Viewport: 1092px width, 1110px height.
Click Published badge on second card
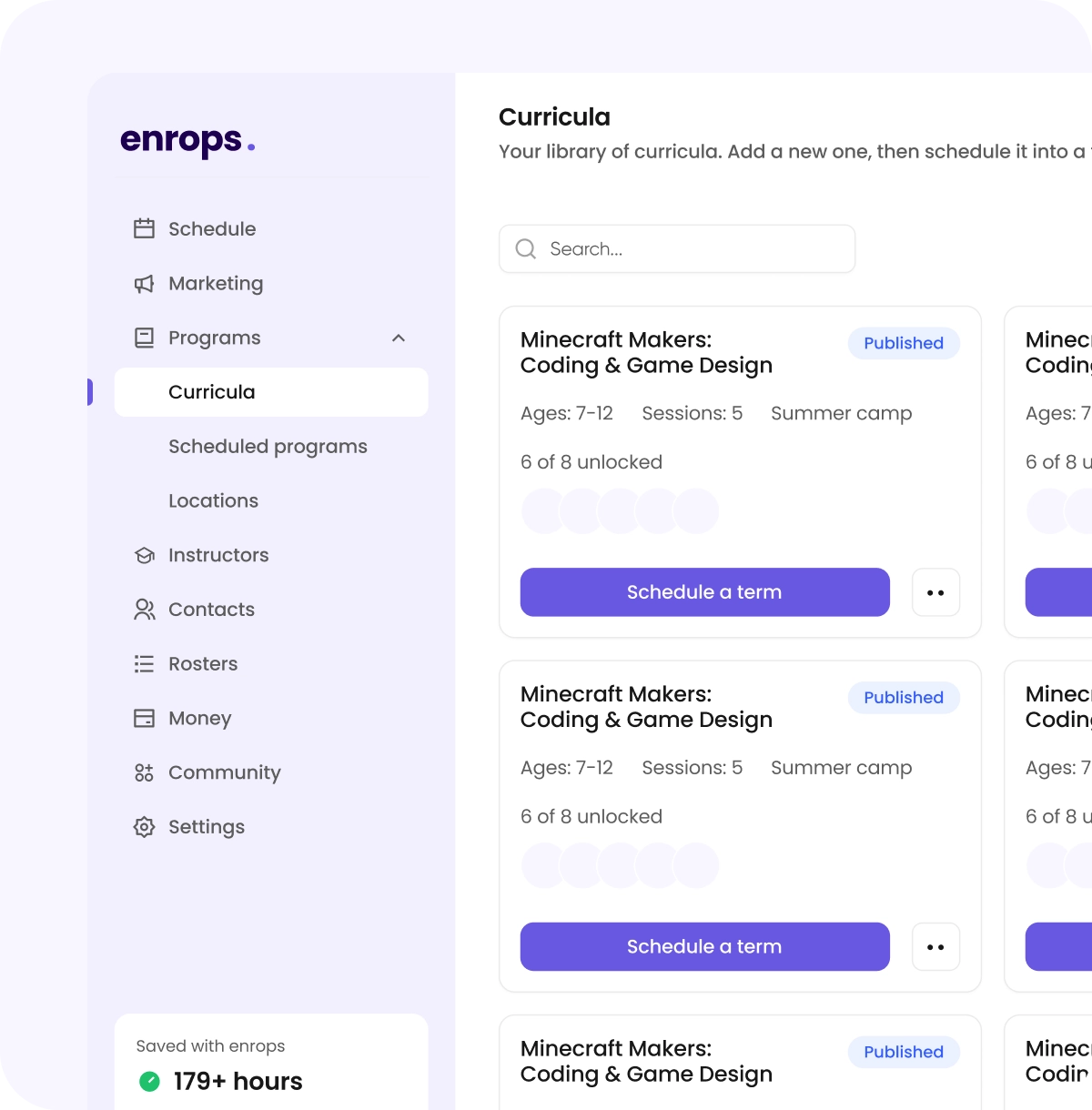pyautogui.click(x=904, y=698)
